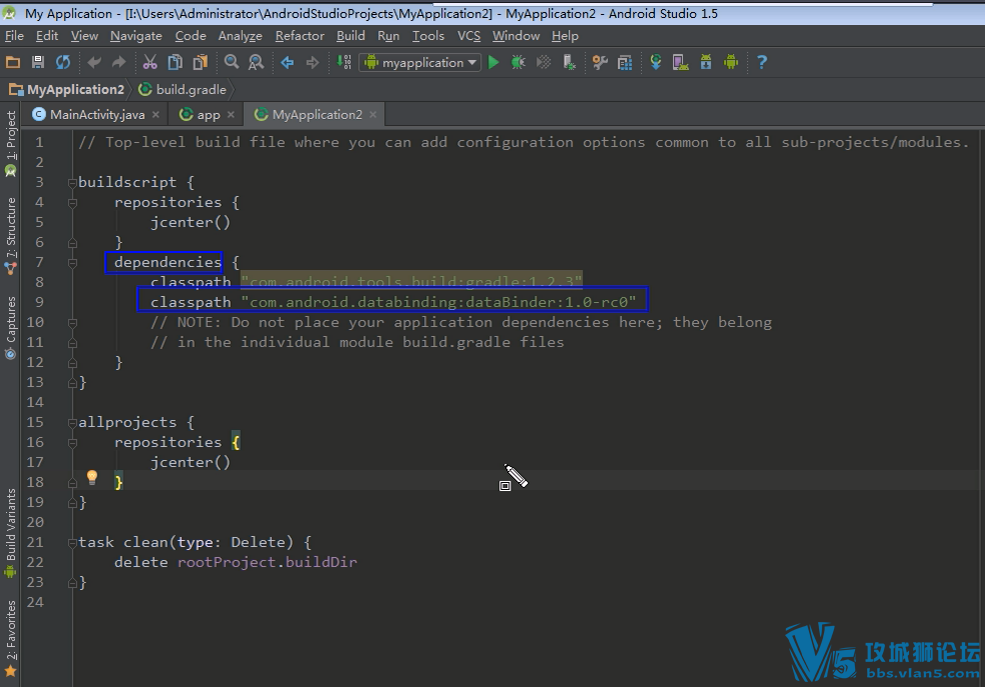Click the Save All disk icon
Image resolution: width=985 pixels, height=687 pixels.
pos(38,62)
